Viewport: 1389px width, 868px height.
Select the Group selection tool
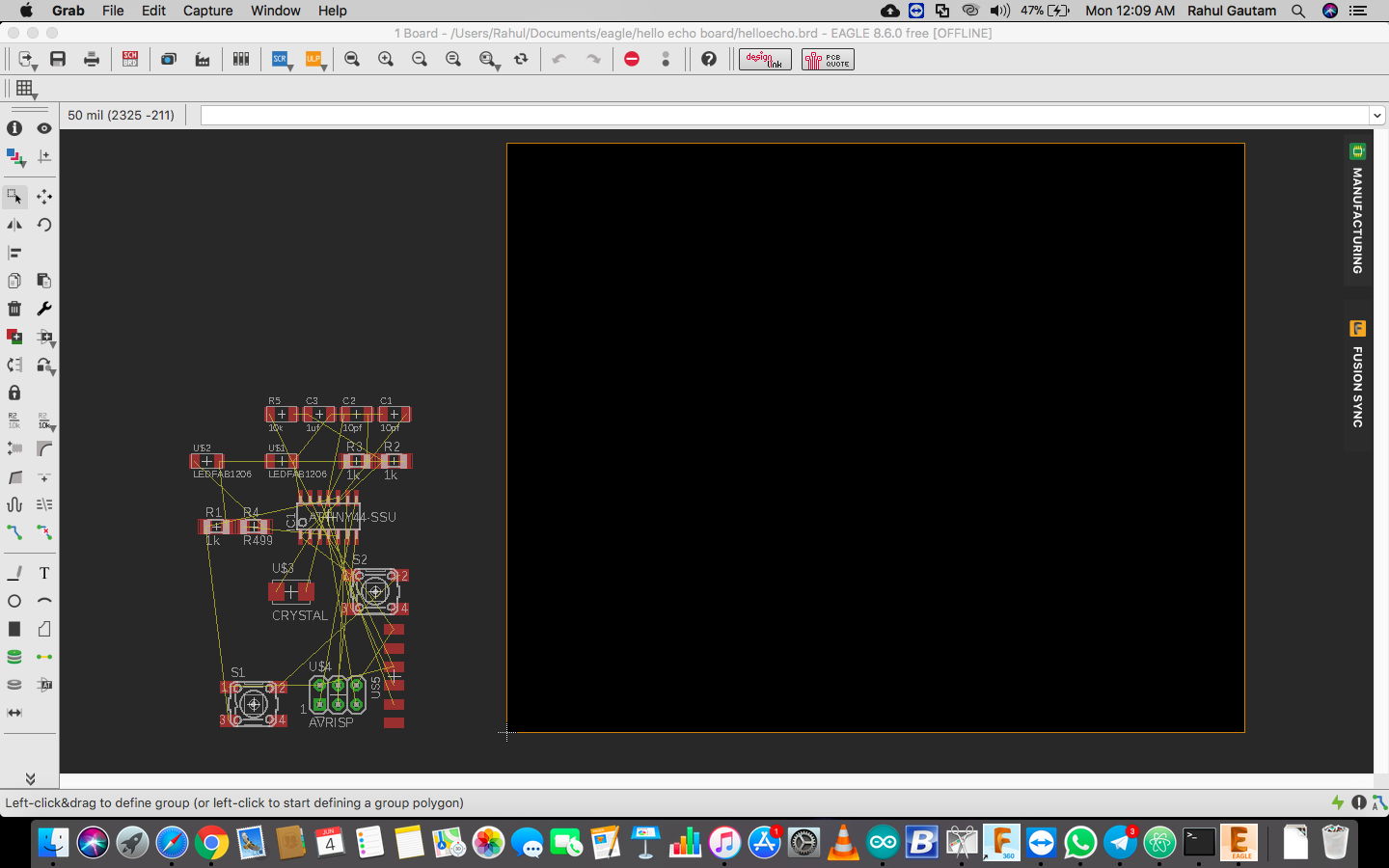(x=14, y=197)
